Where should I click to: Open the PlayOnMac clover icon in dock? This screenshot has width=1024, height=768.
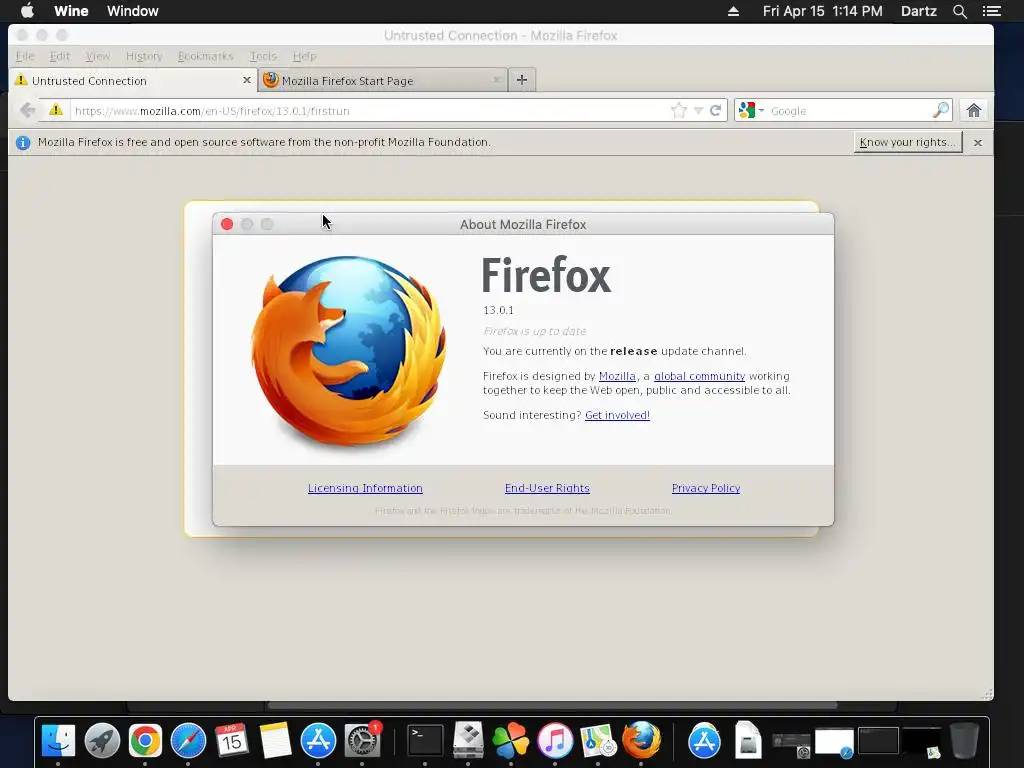(511, 741)
